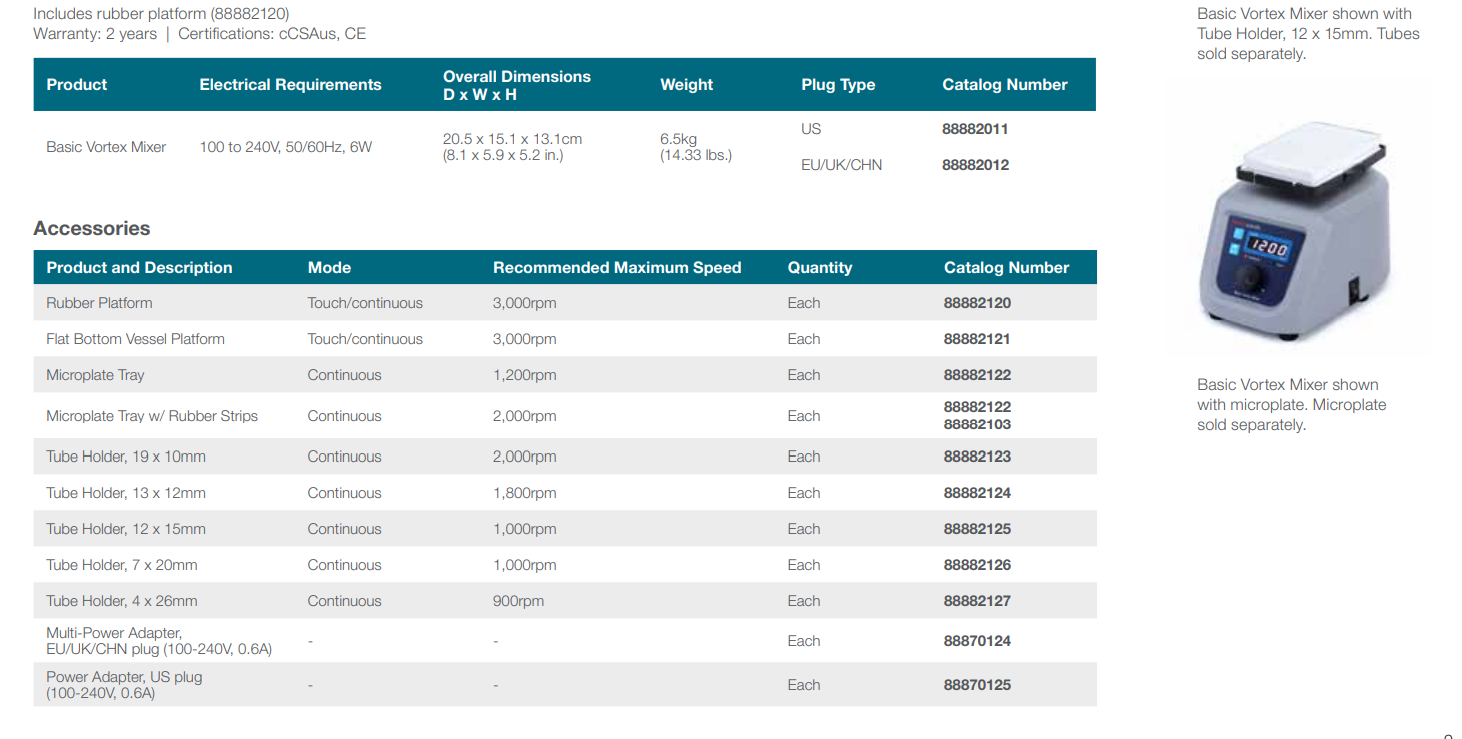1462x739 pixels.
Task: Click catalog number 88882124
Action: (977, 493)
